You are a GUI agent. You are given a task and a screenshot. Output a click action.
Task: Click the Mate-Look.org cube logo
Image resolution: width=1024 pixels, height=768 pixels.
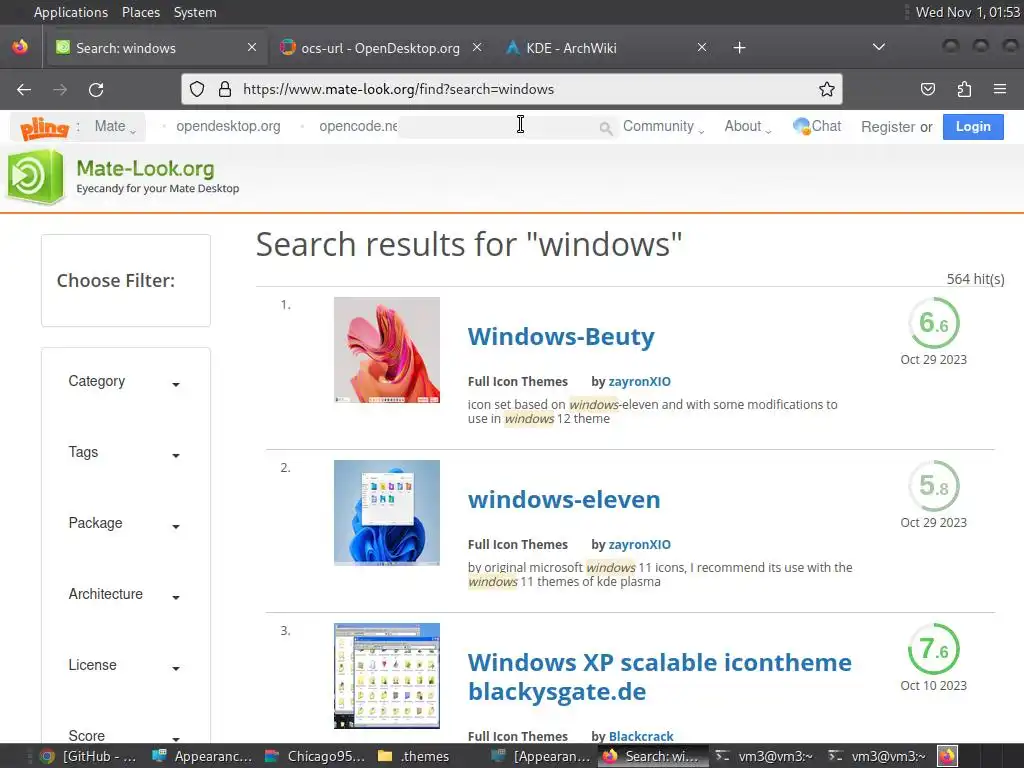tap(35, 176)
